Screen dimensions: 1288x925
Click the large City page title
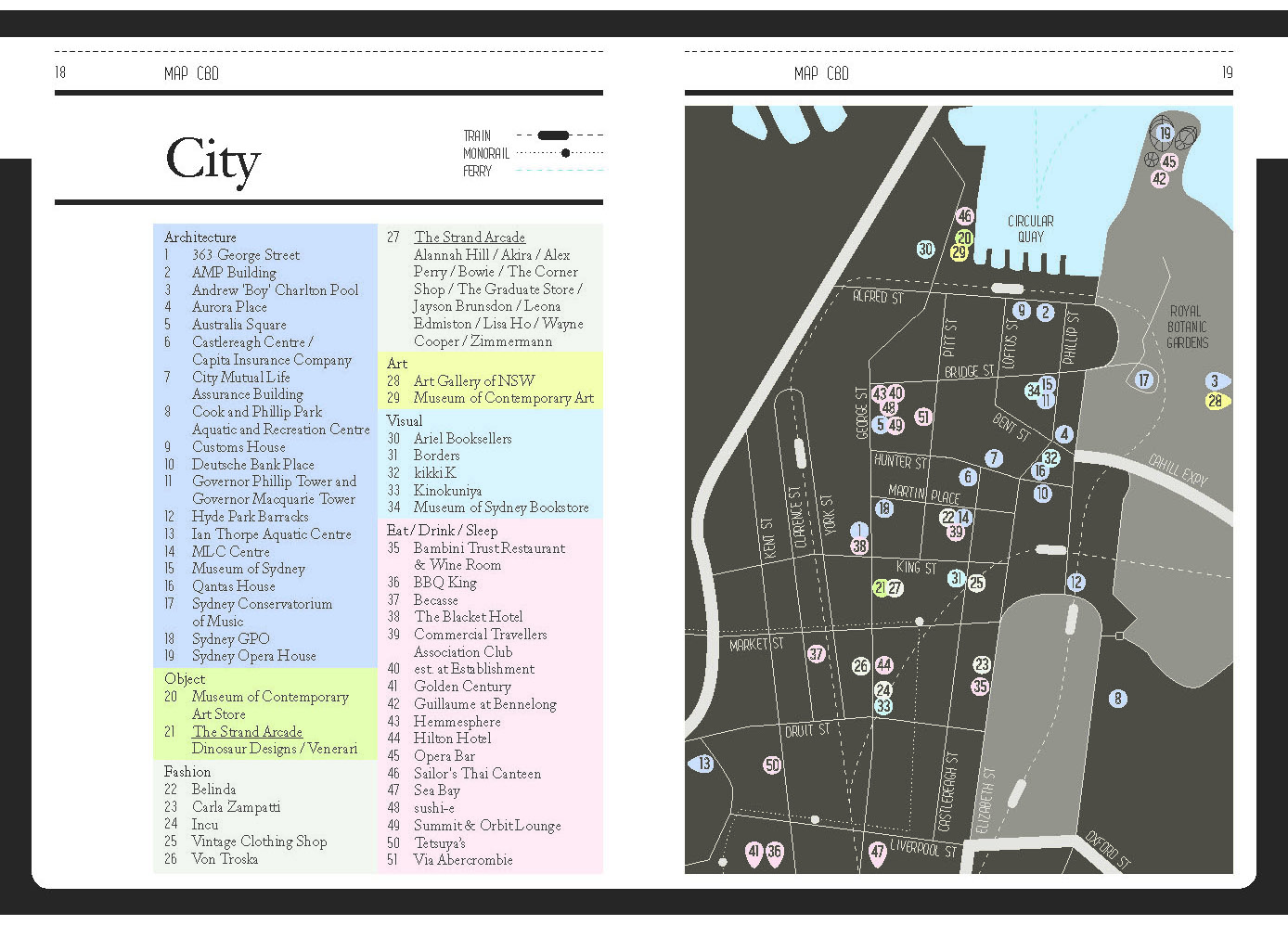point(213,160)
